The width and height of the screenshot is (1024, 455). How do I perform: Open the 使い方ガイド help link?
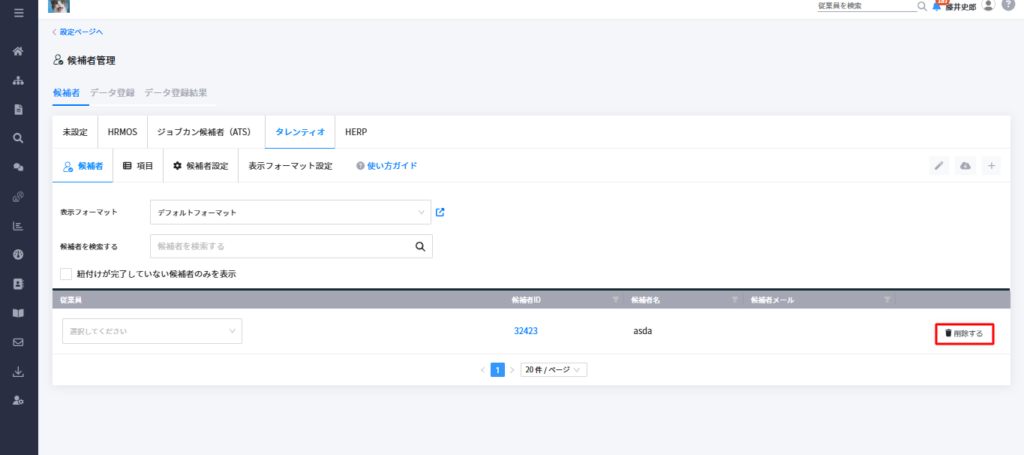(x=387, y=166)
